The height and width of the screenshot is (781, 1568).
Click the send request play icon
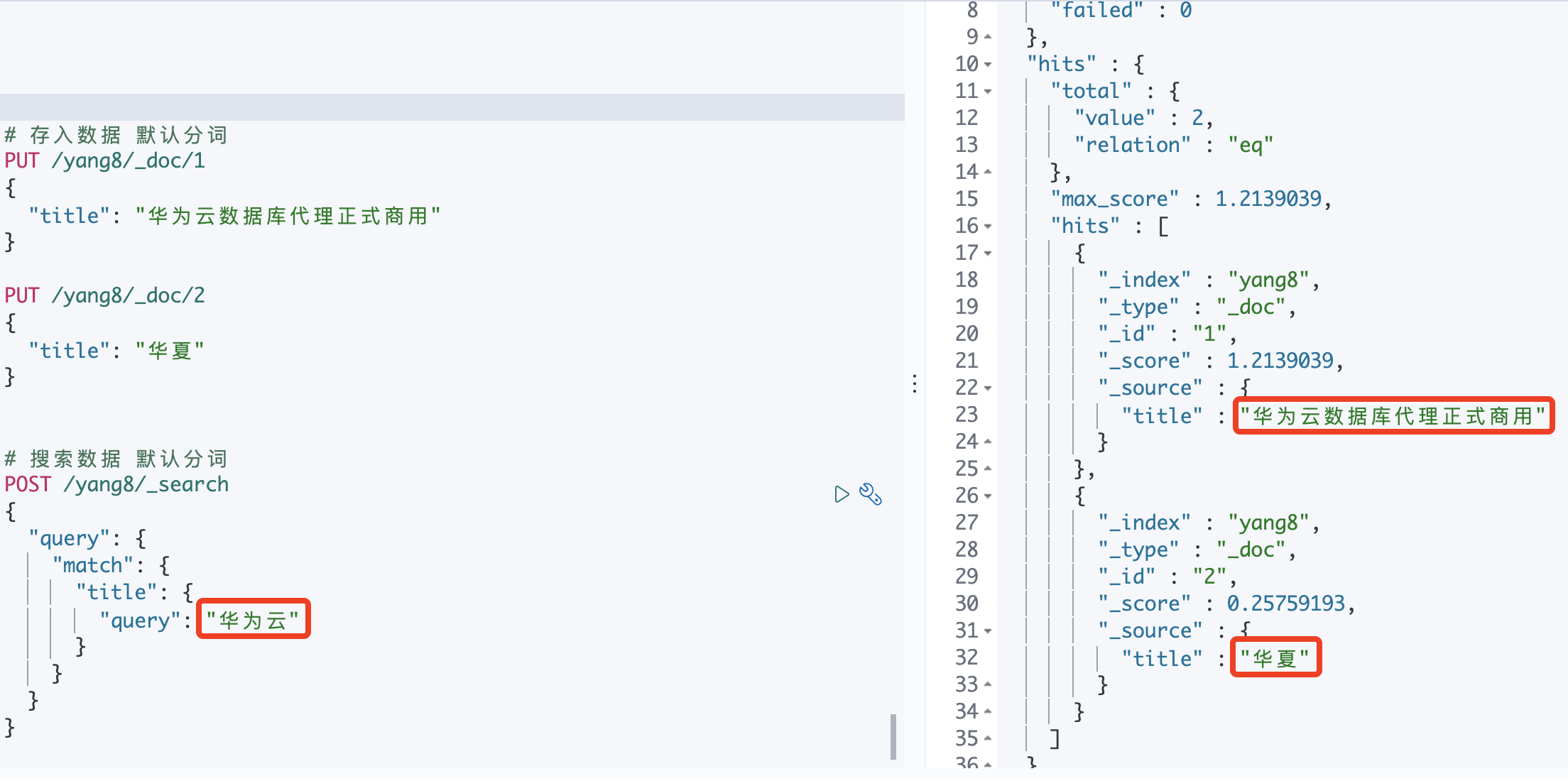click(842, 494)
